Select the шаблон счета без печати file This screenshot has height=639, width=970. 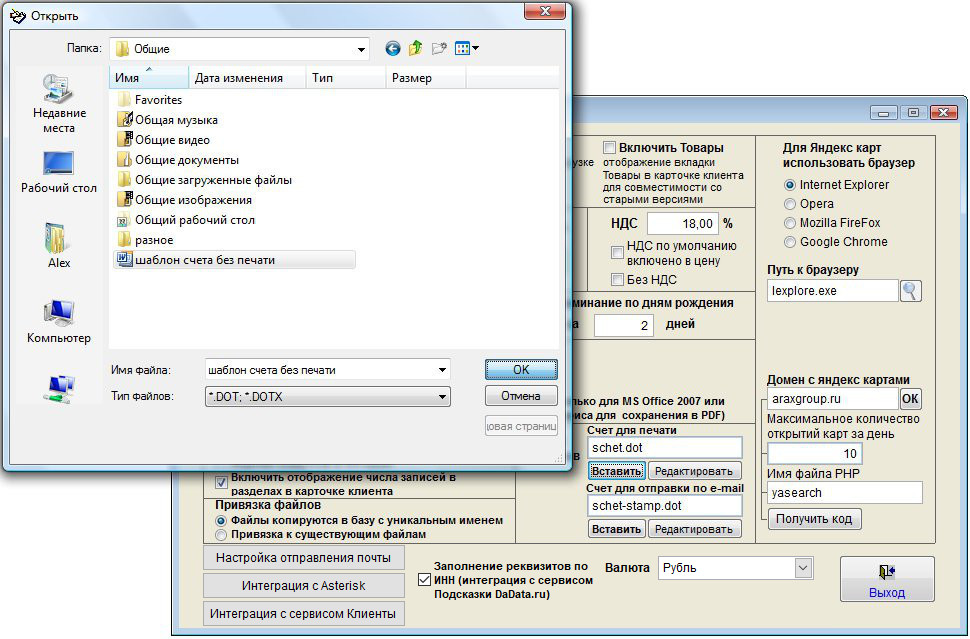click(234, 260)
